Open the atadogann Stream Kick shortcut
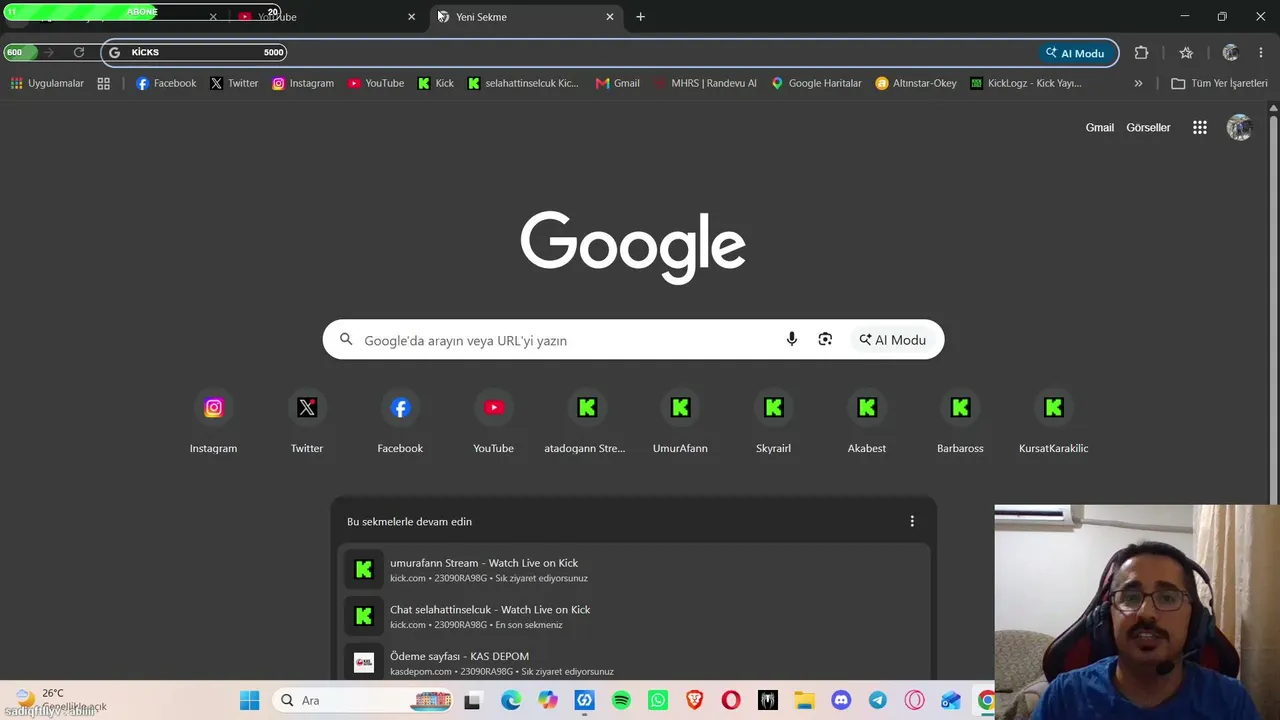This screenshot has width=1280, height=720. point(587,421)
